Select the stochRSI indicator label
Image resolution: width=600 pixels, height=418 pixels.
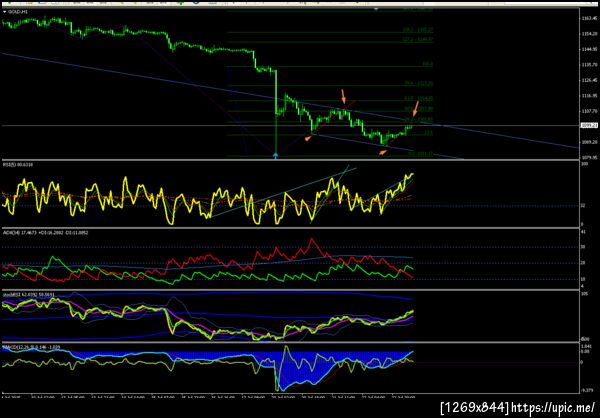point(28,295)
